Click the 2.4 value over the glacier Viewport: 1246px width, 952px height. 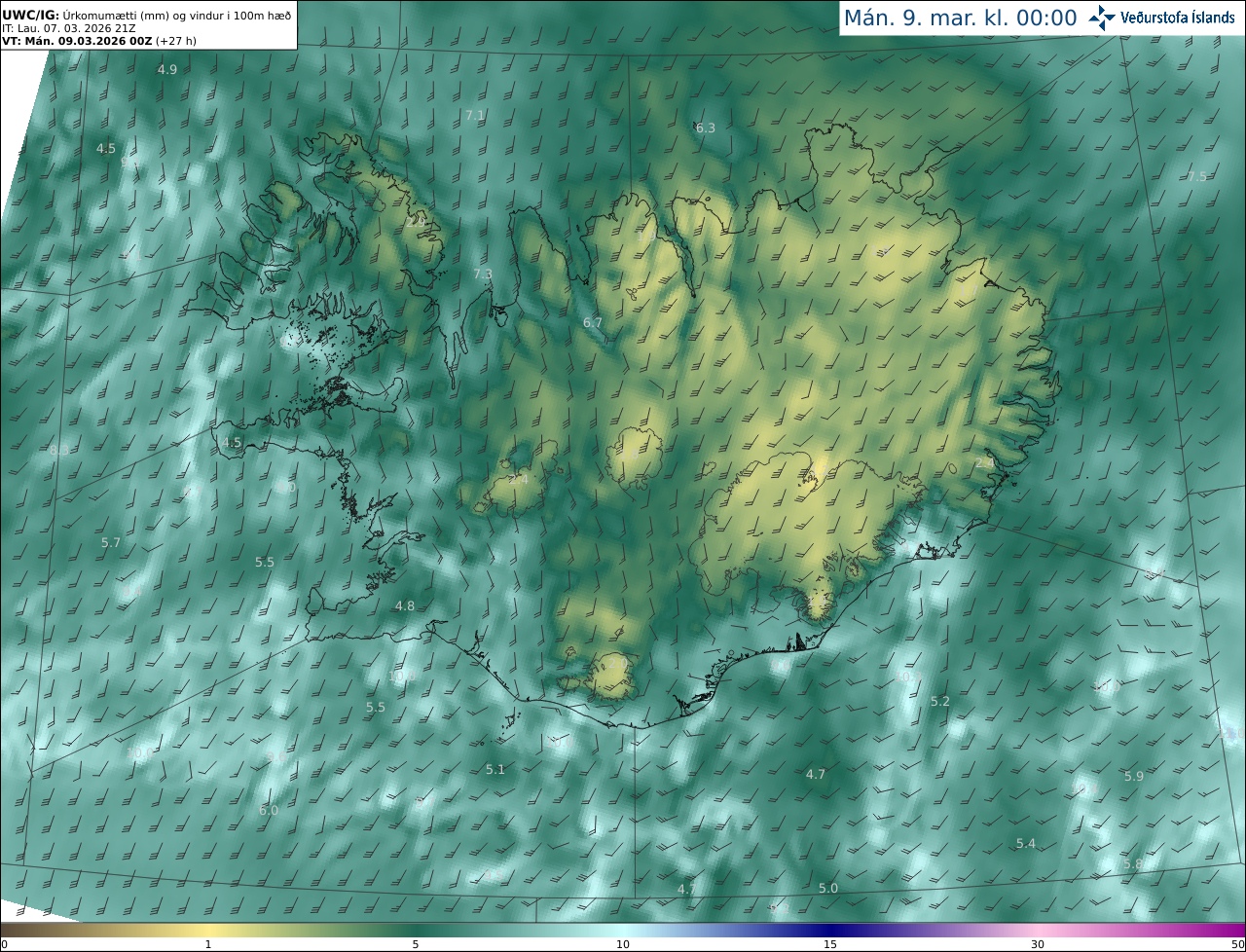point(519,479)
